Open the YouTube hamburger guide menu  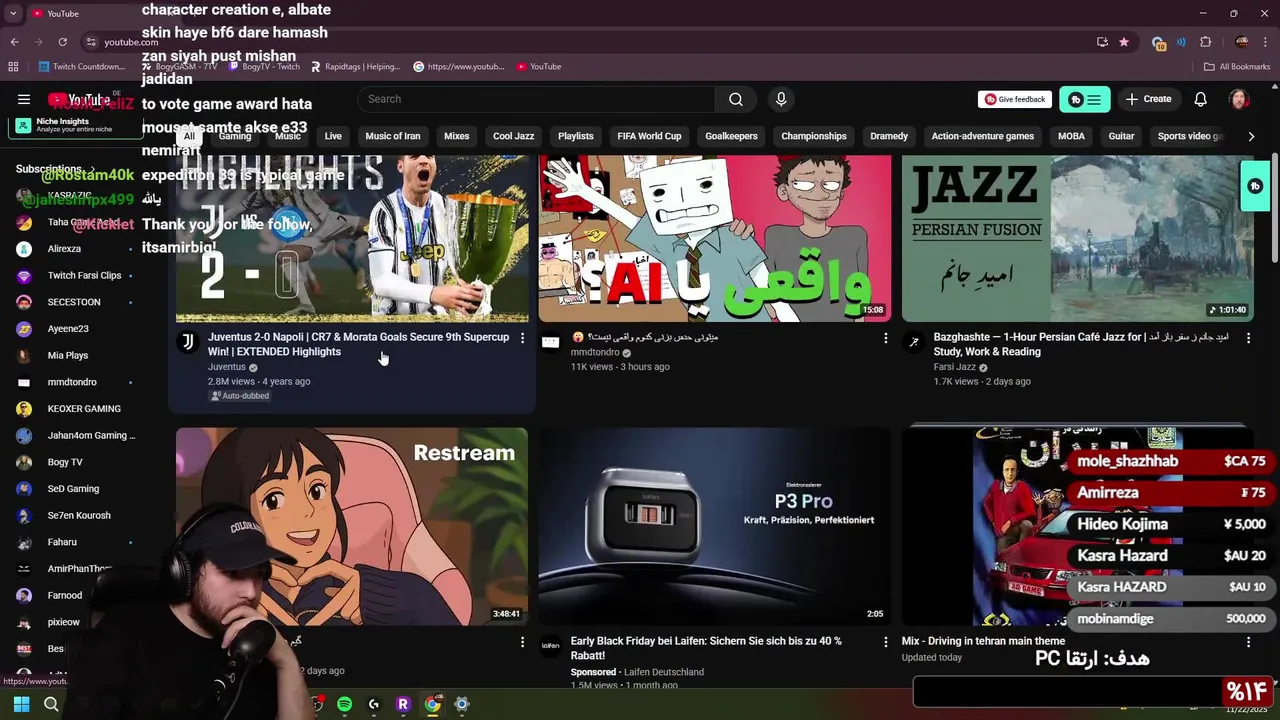pyautogui.click(x=24, y=99)
